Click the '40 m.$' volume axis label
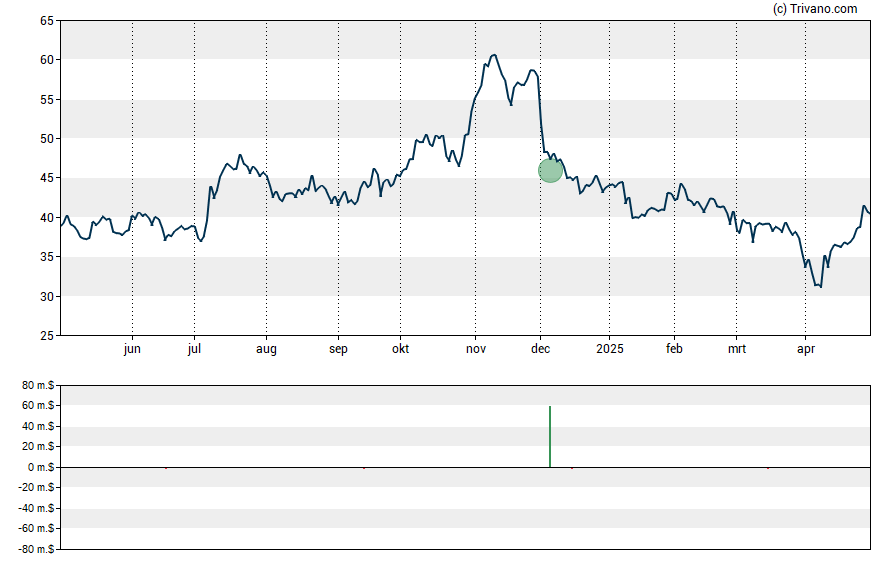 tap(39, 426)
